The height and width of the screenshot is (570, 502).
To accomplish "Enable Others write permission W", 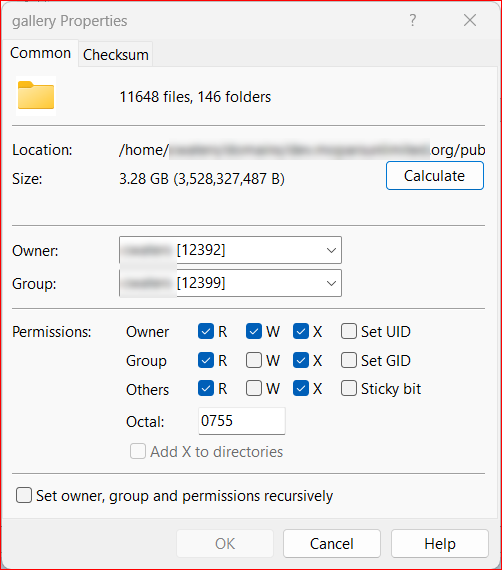I will (x=254, y=389).
